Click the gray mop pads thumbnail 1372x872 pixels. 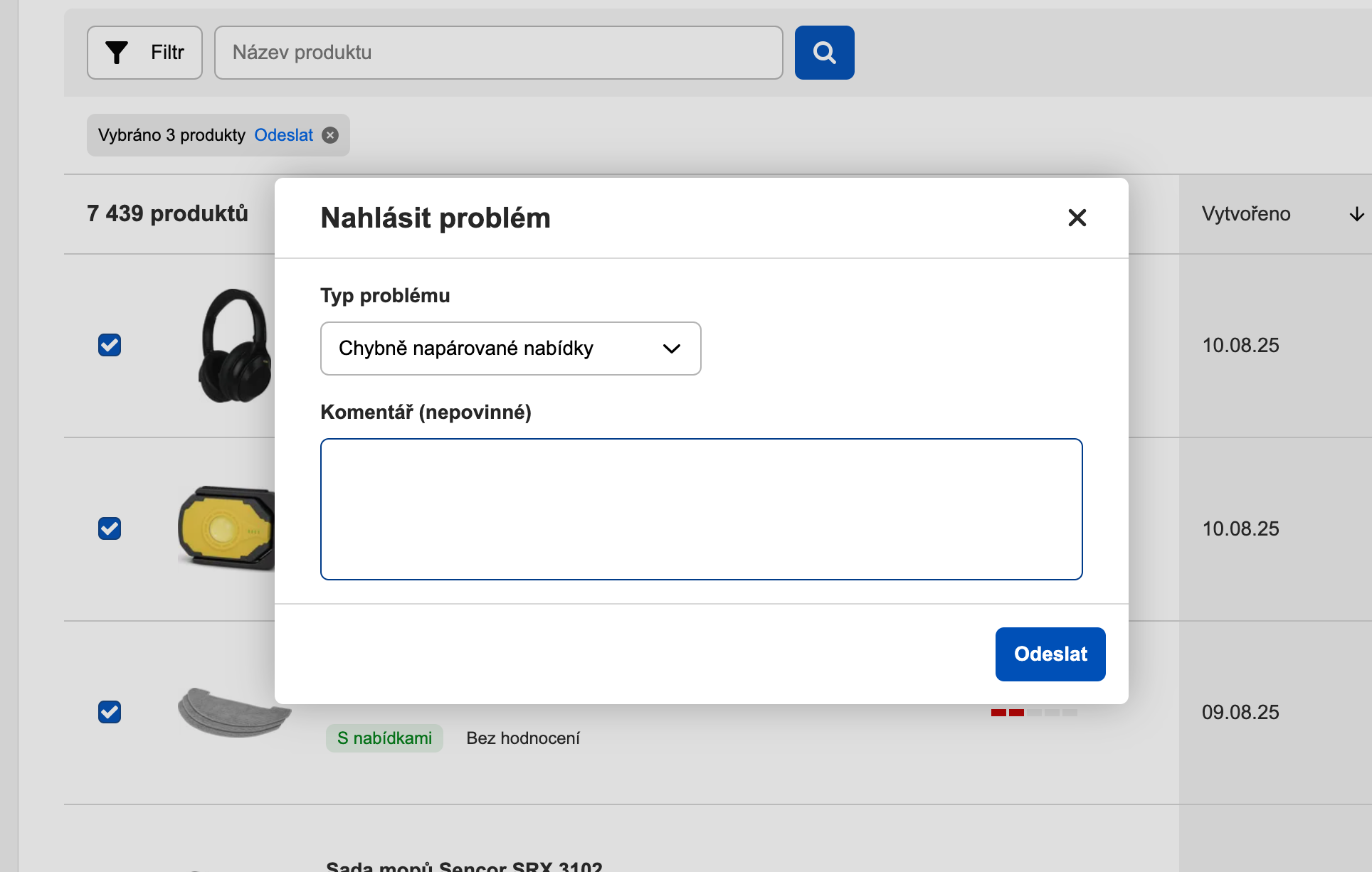pyautogui.click(x=233, y=711)
